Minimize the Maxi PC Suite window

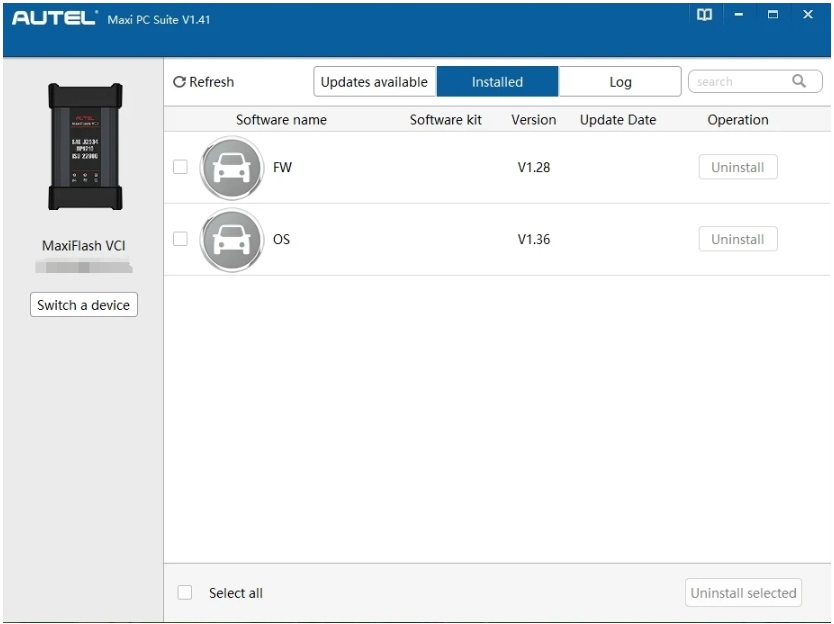pos(739,15)
